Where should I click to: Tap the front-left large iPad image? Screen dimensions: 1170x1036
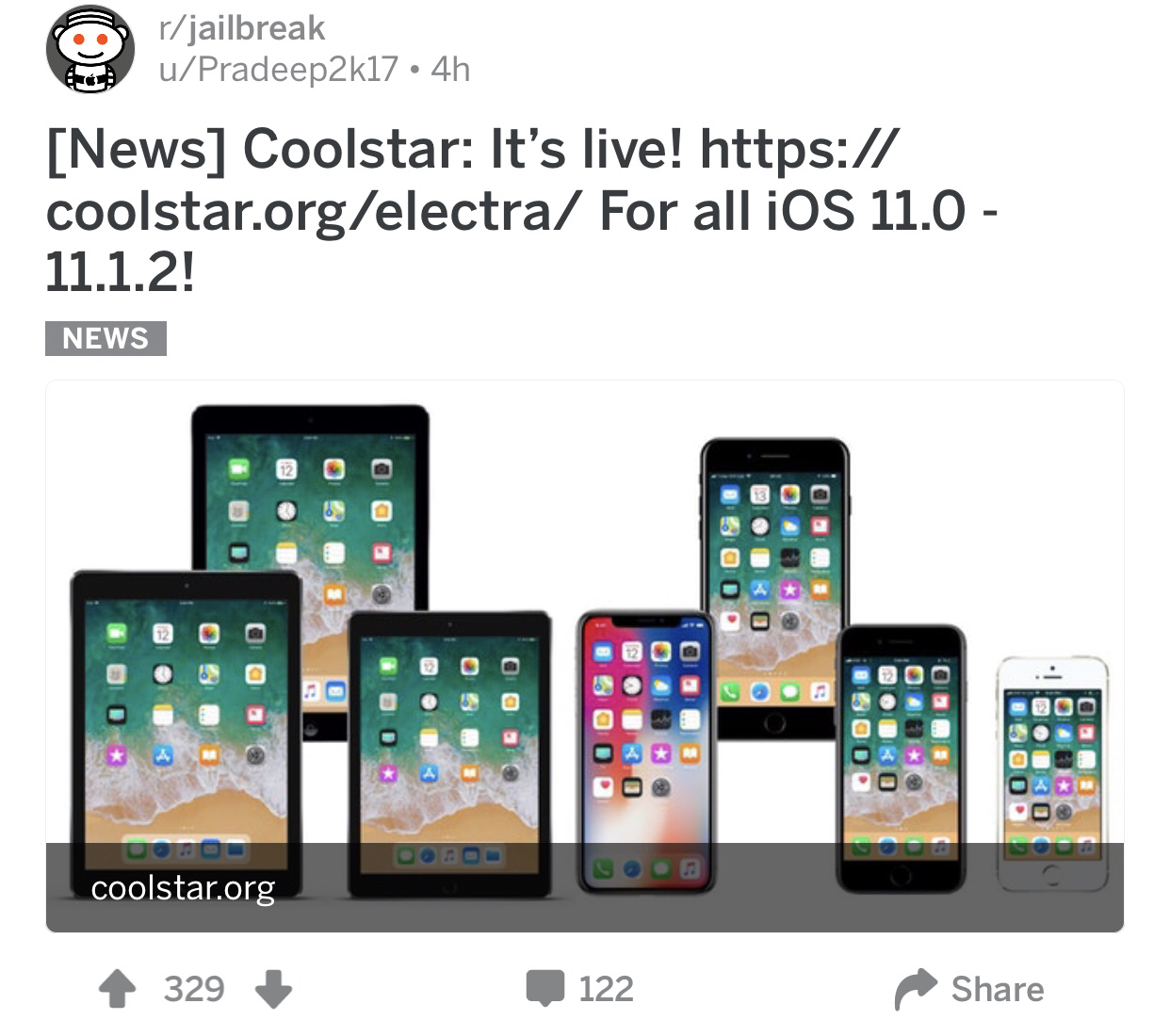(187, 733)
